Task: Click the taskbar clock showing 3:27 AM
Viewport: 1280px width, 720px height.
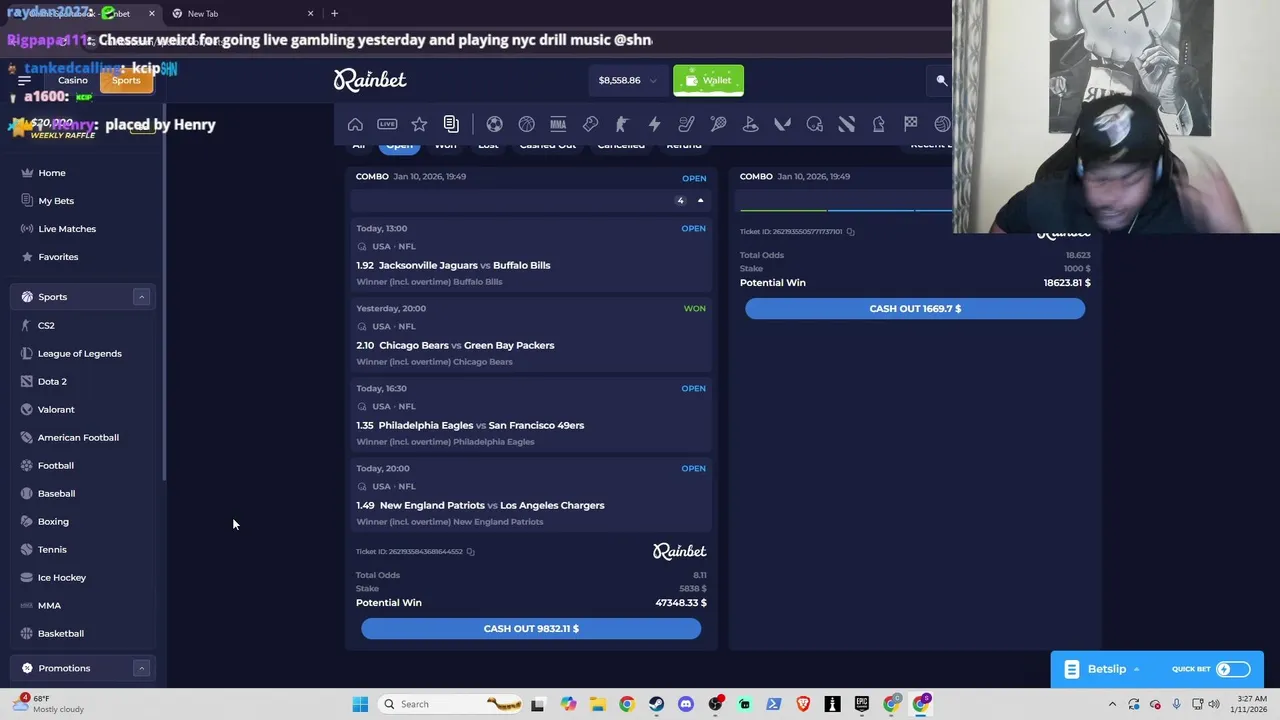Action: coord(1251,704)
